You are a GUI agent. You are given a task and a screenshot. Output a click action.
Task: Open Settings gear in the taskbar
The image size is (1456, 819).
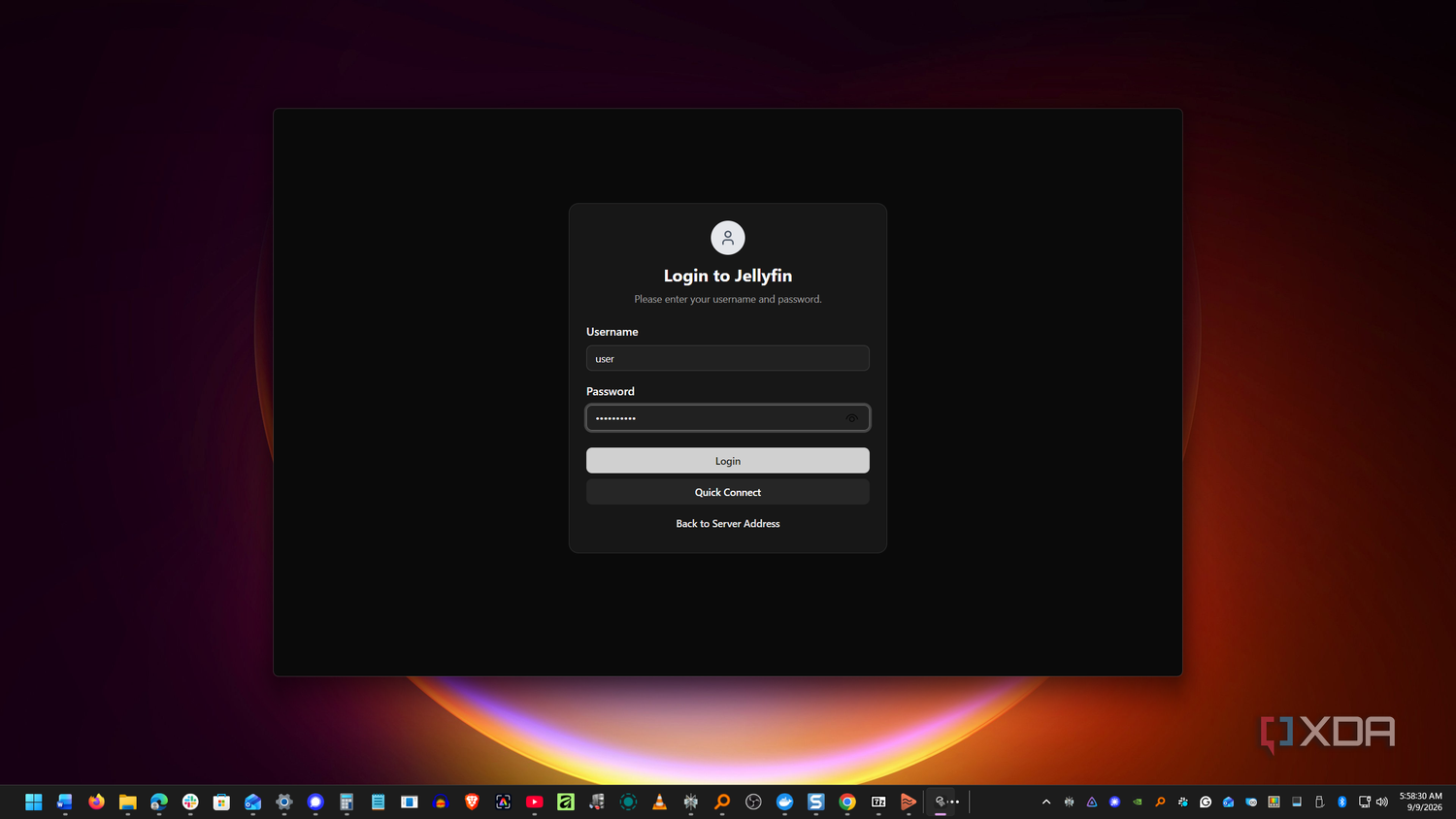[284, 802]
